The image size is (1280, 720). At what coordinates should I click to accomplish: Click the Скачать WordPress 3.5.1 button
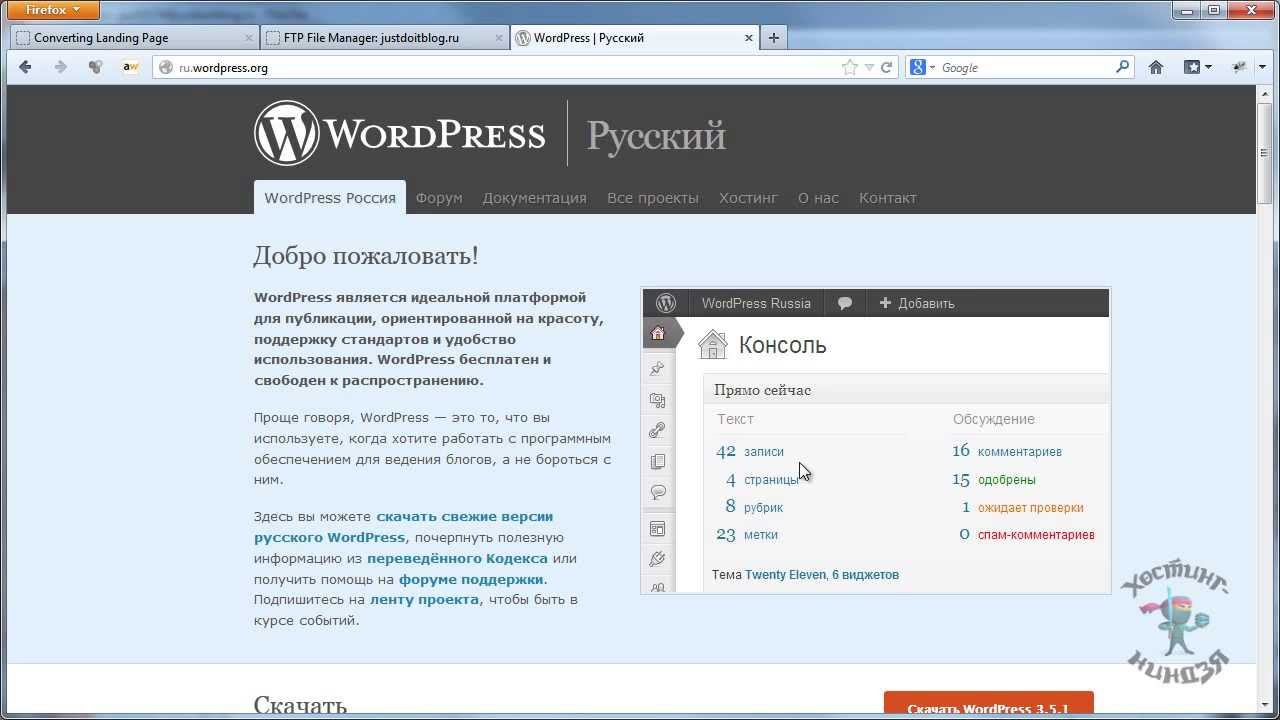(989, 704)
